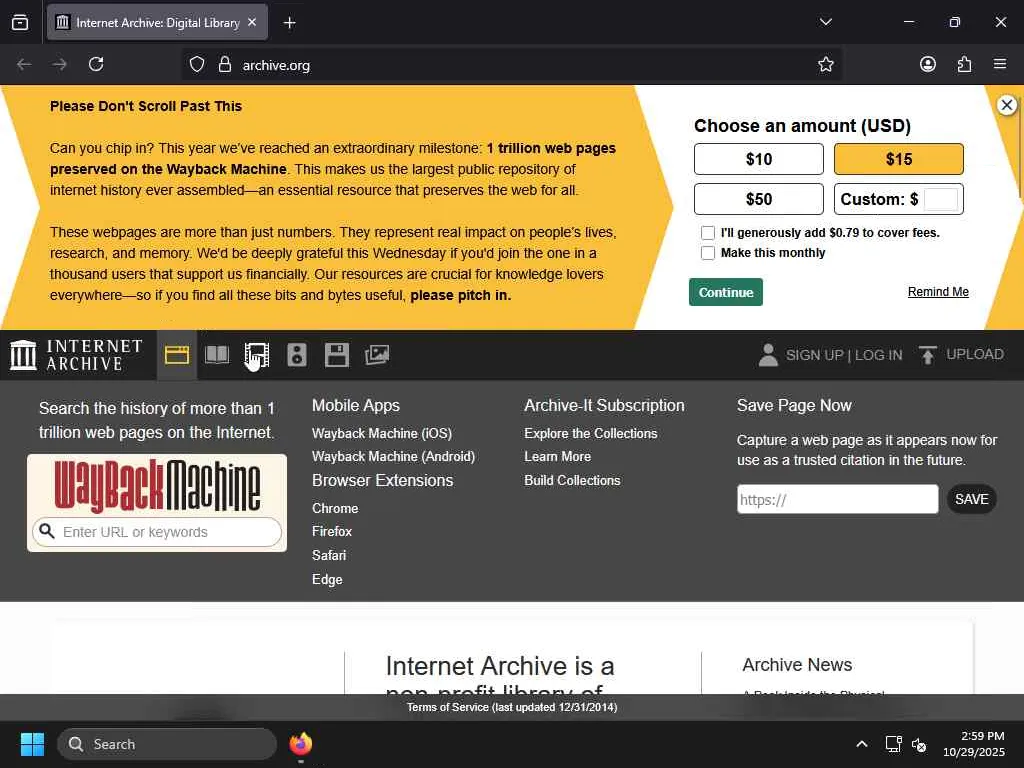The height and width of the screenshot is (768, 1024).
Task: Open the Explore the Collections link
Action: point(590,434)
